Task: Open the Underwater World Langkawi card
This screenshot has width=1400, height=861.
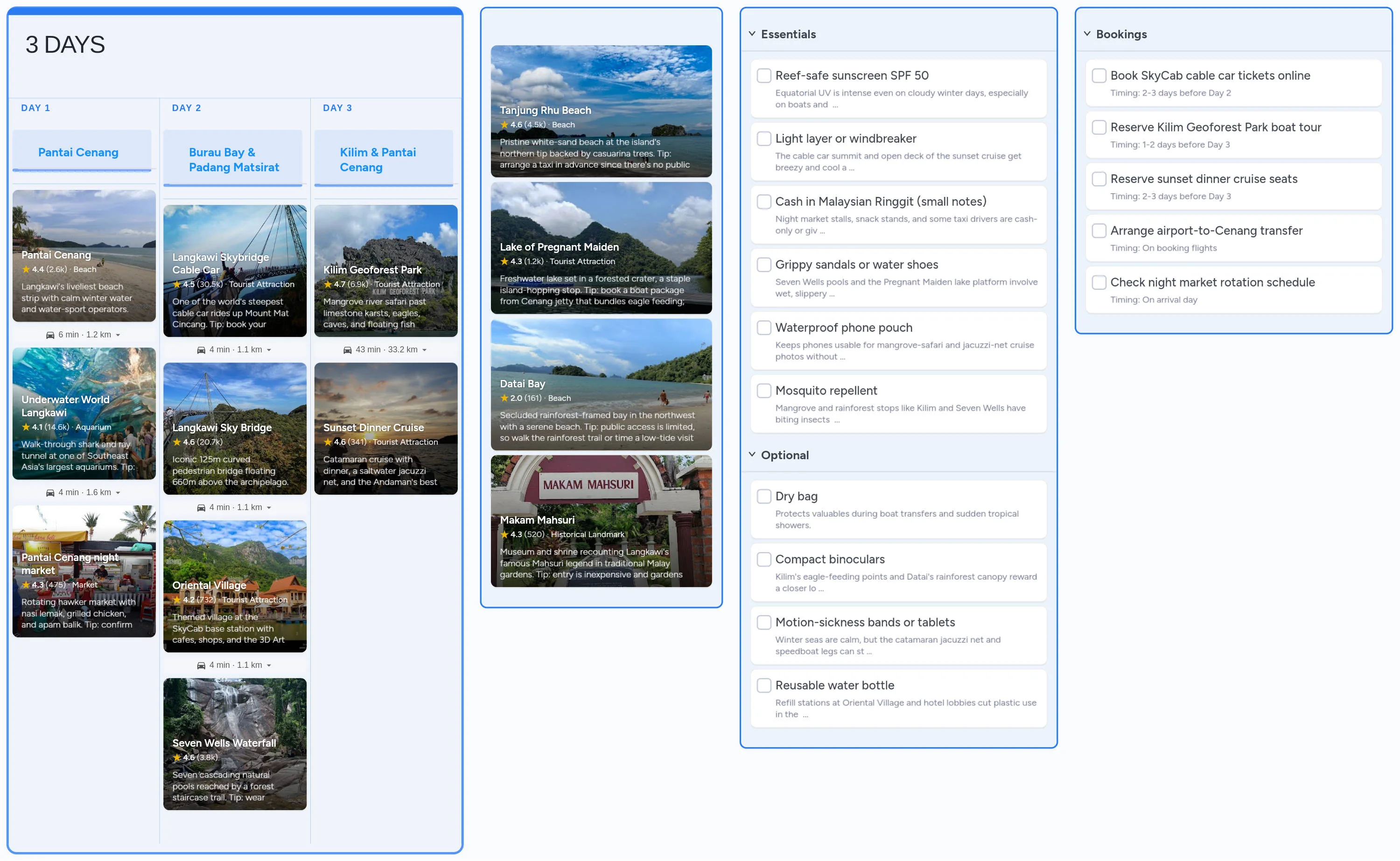Action: tap(84, 413)
